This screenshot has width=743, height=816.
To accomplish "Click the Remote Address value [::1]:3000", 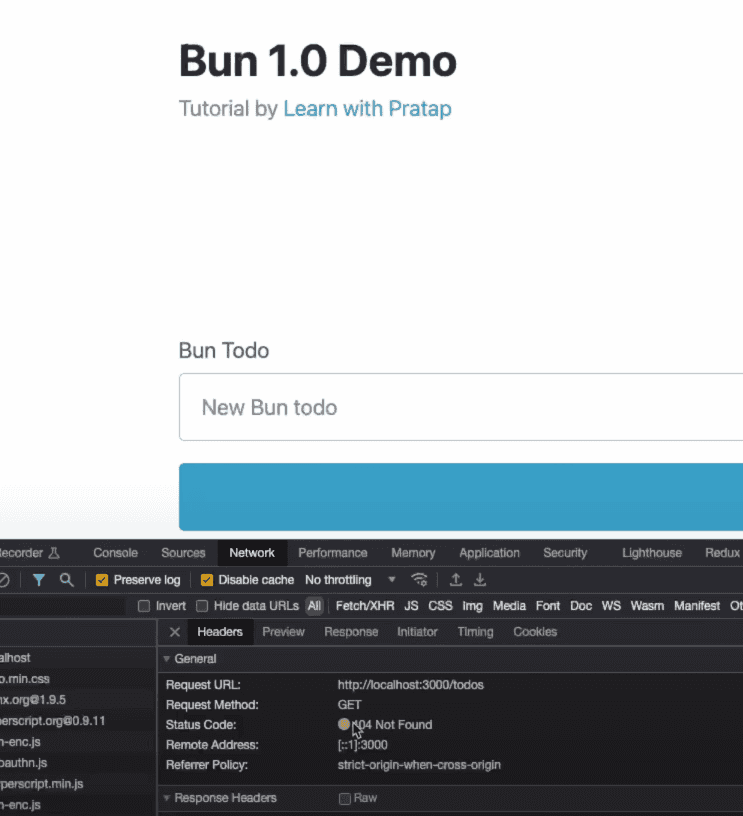I will coord(363,745).
